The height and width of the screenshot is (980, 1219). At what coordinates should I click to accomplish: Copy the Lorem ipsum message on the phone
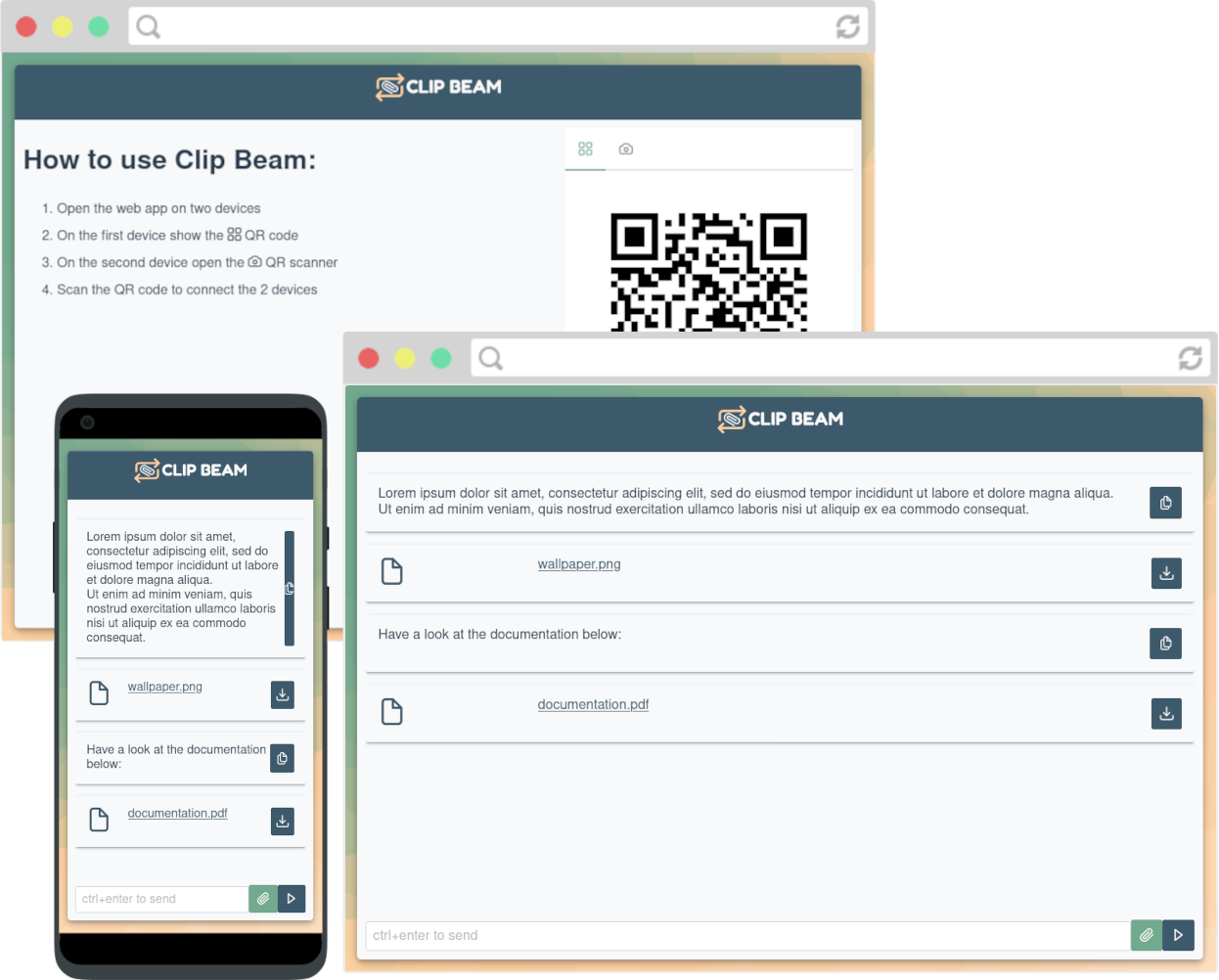click(x=290, y=589)
